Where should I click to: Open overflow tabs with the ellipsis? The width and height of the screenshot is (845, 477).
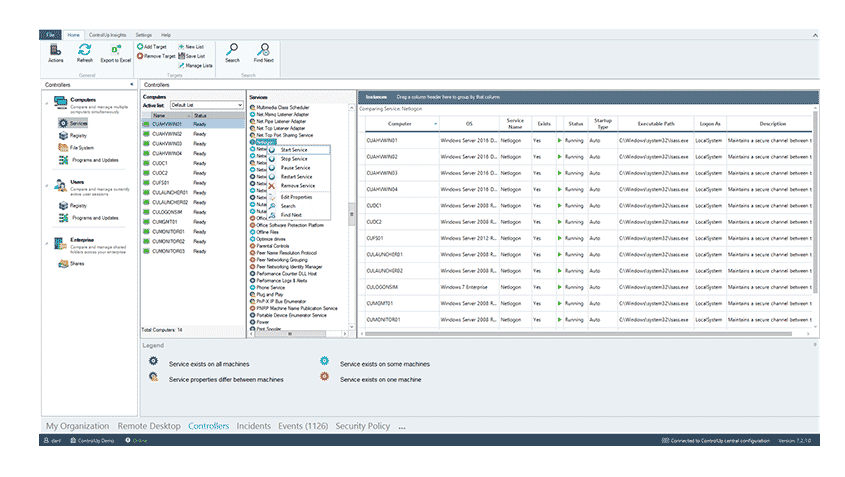(402, 426)
